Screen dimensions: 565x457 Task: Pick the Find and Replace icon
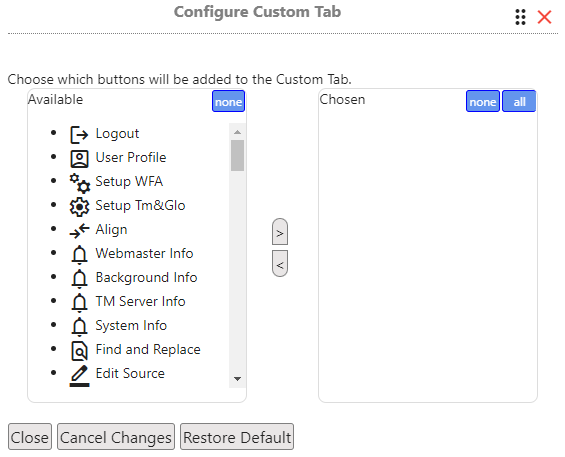click(x=79, y=351)
